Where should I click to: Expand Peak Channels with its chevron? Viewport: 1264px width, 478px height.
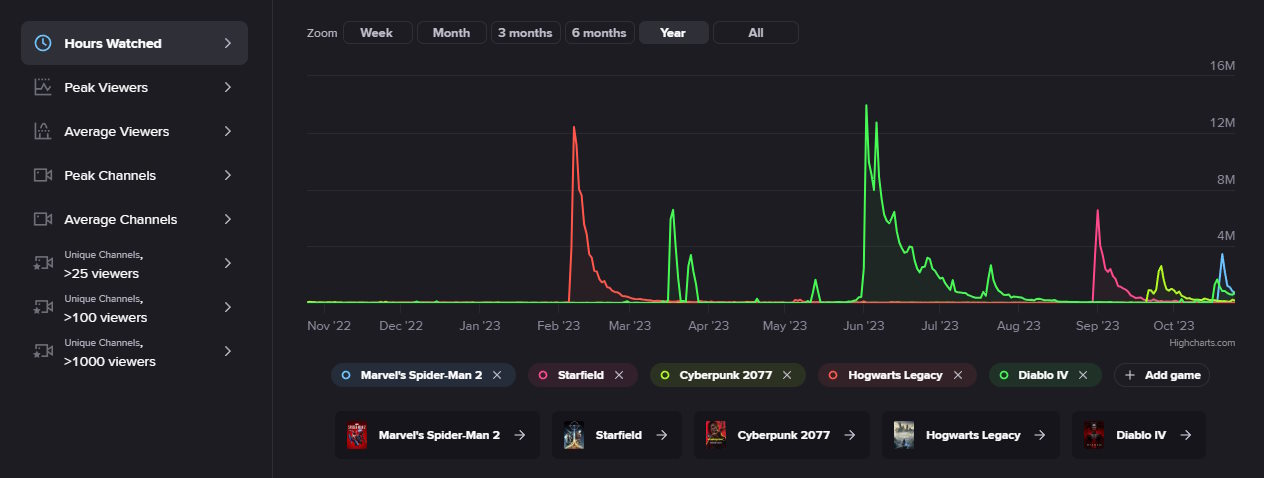coord(228,175)
